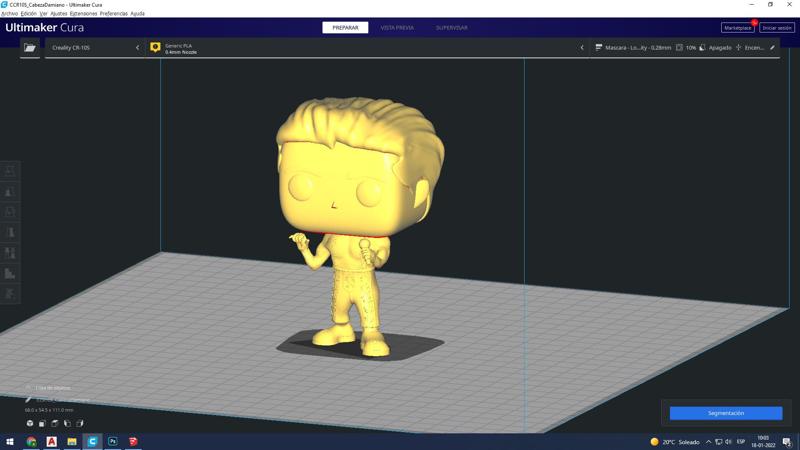Switch to the SUPERVISAR stage
This screenshot has height=450, width=800.
(x=452, y=28)
